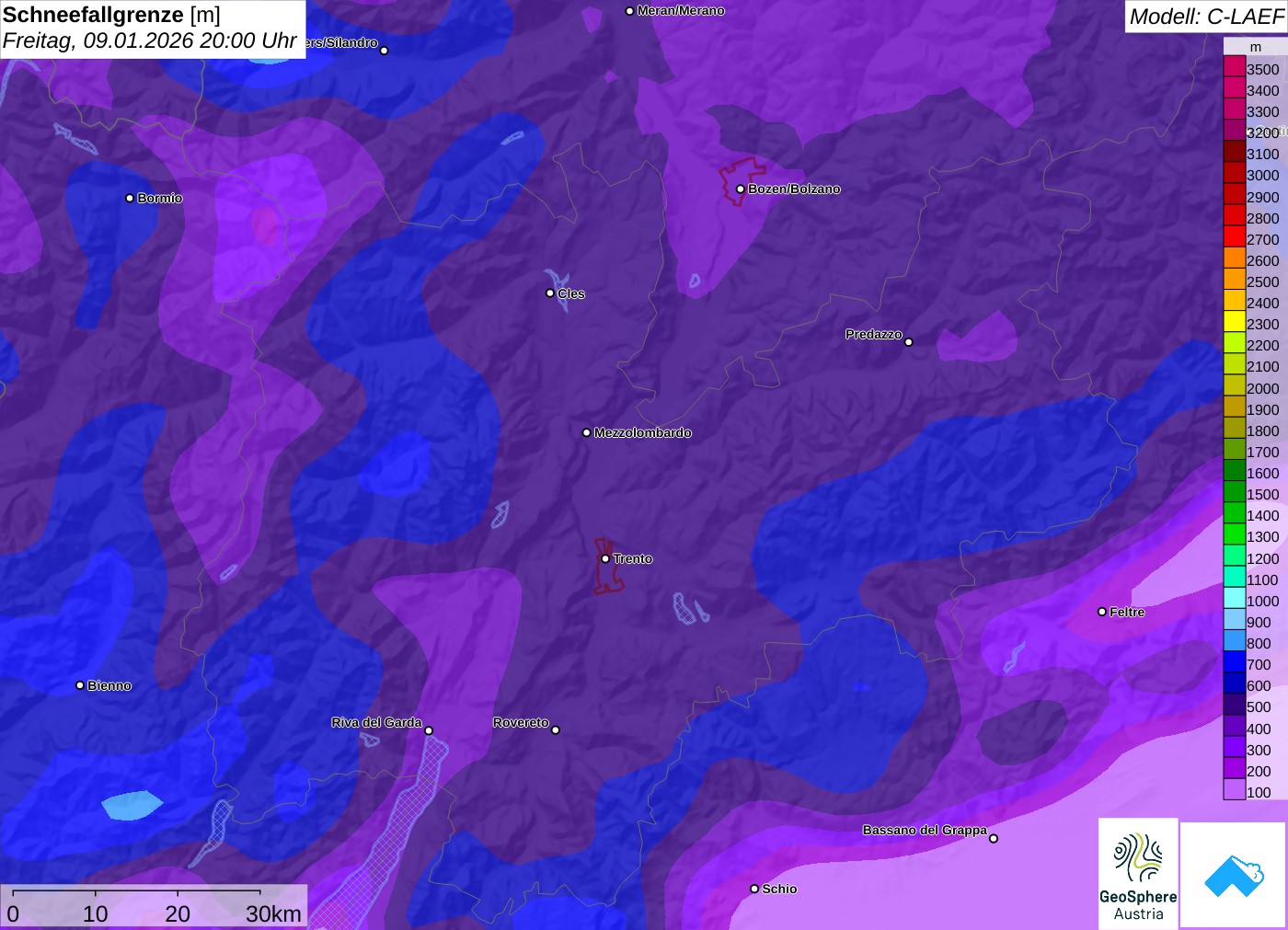Click the Schio city marker dot

click(x=754, y=889)
